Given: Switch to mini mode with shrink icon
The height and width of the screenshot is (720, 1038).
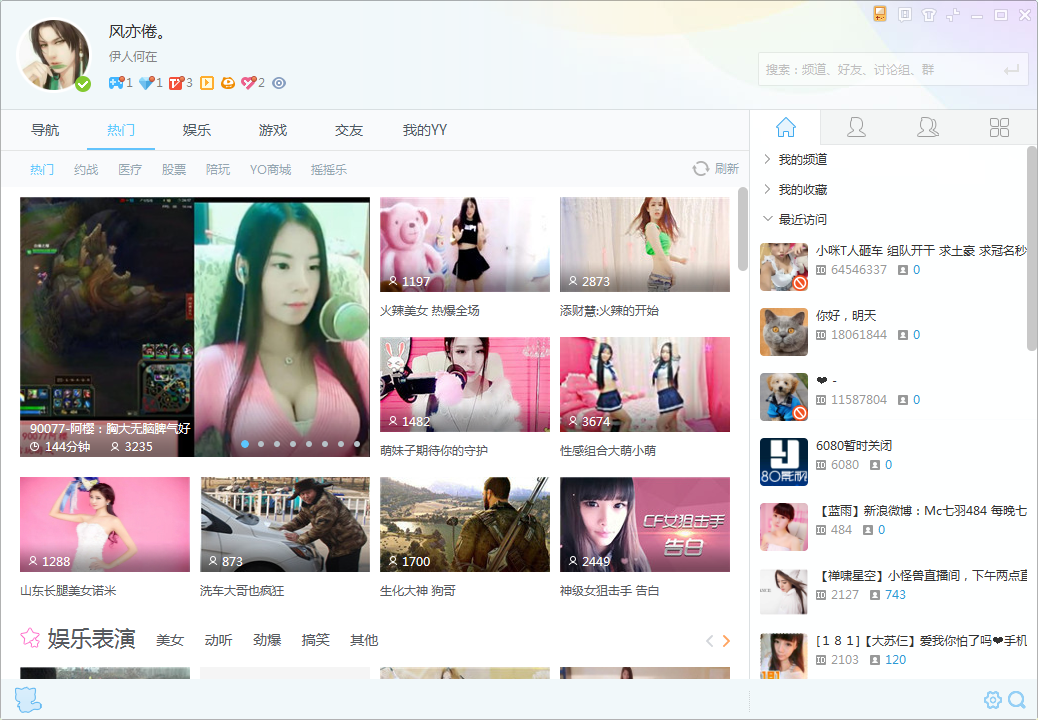Looking at the screenshot, I should tap(953, 15).
